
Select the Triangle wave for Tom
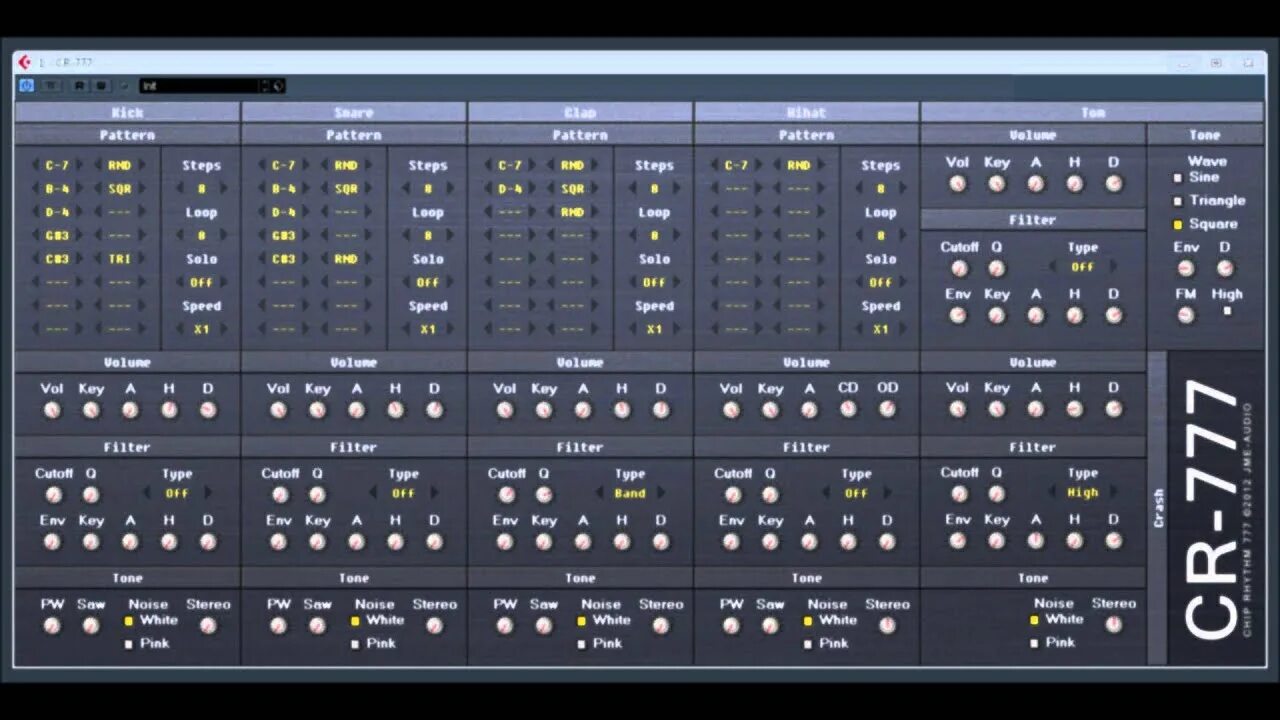point(1178,201)
